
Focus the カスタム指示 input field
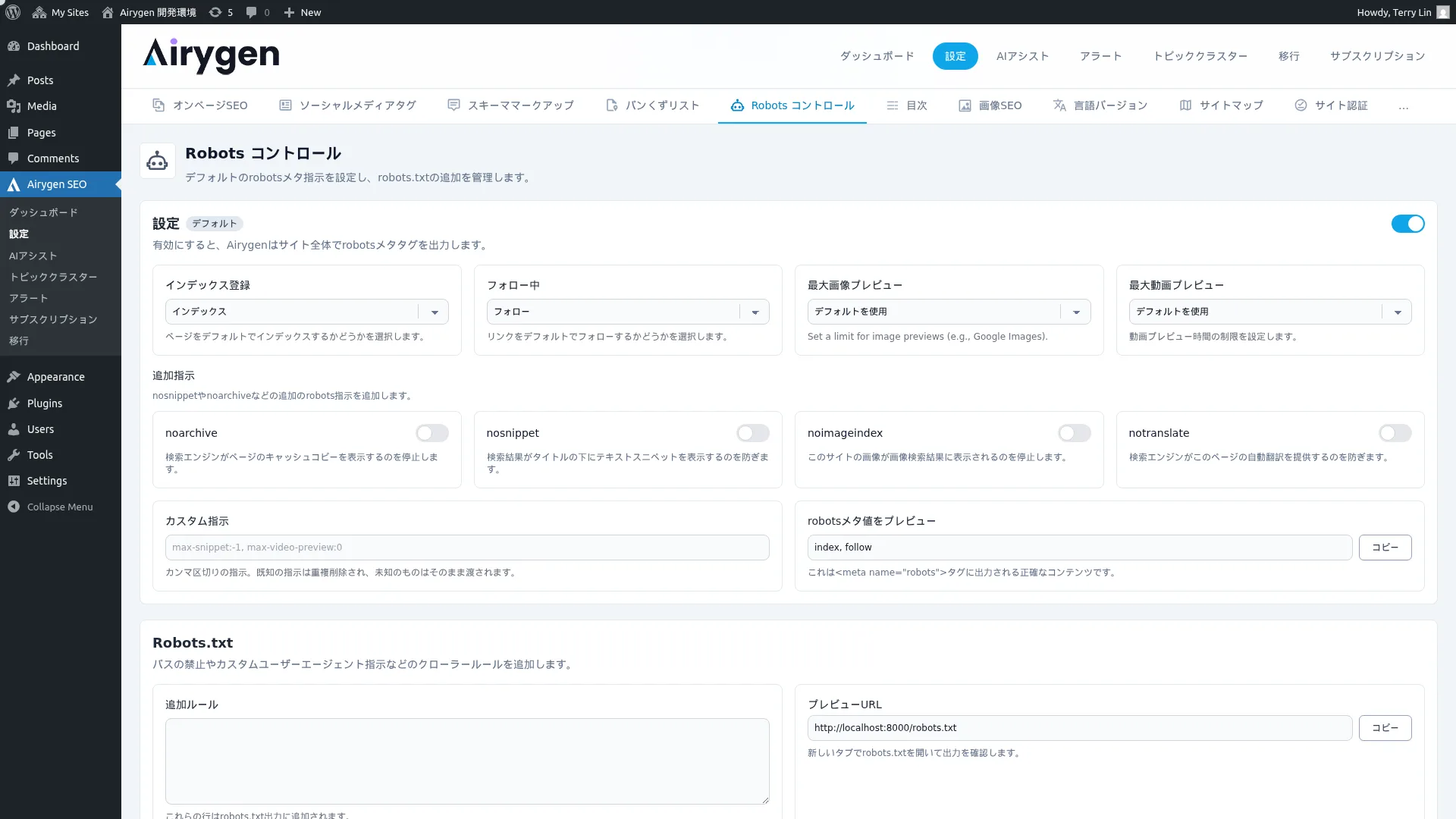(x=467, y=548)
